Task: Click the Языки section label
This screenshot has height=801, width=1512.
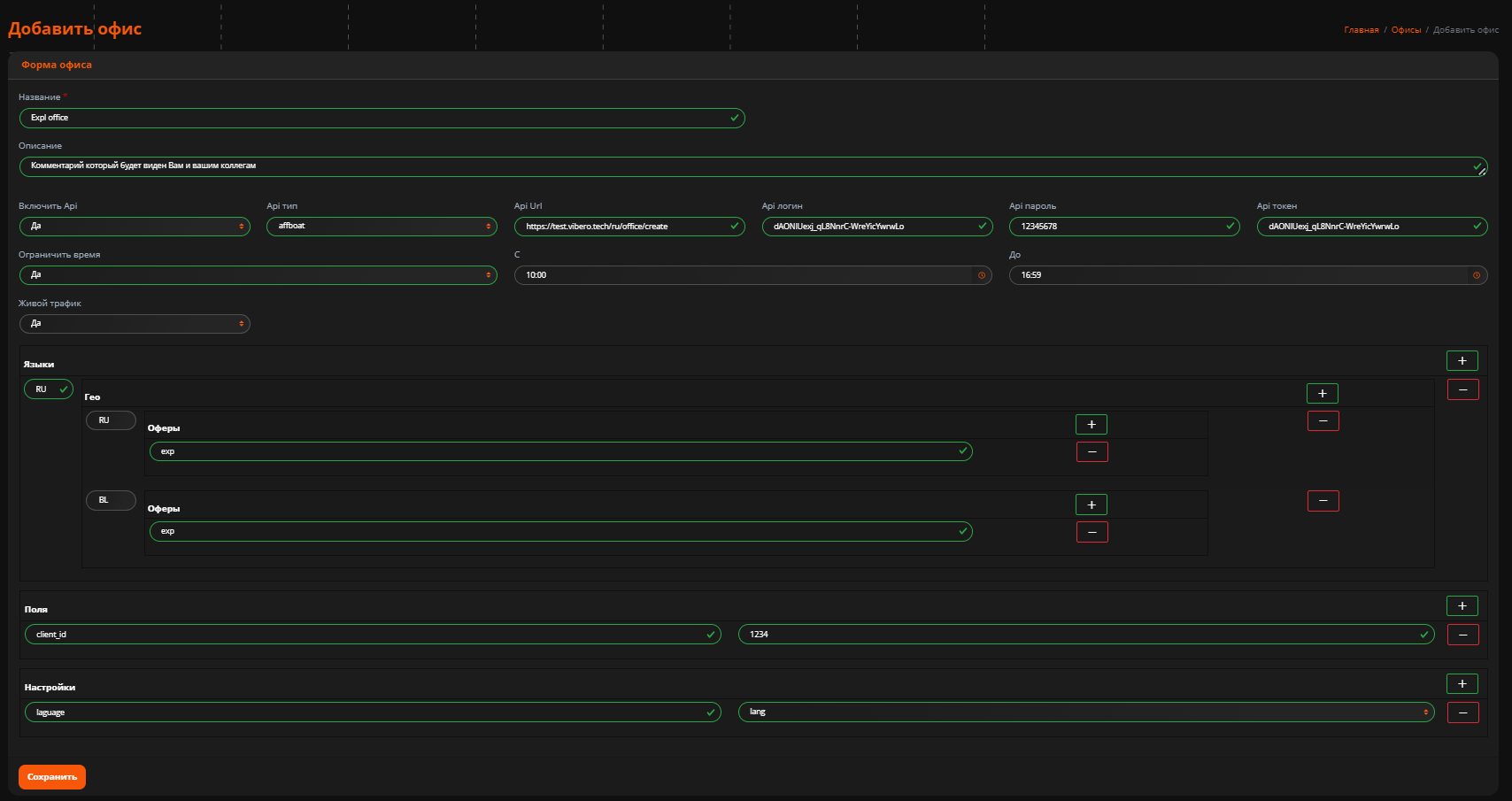Action: click(39, 365)
